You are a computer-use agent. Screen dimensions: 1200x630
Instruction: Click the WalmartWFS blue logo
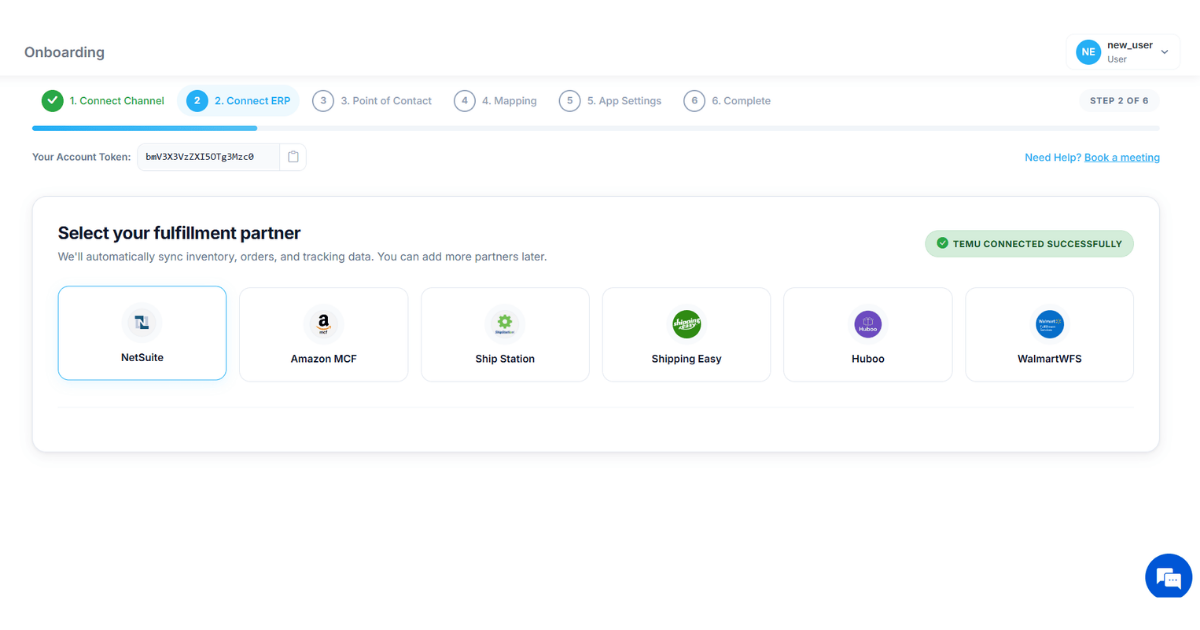tap(1049, 324)
